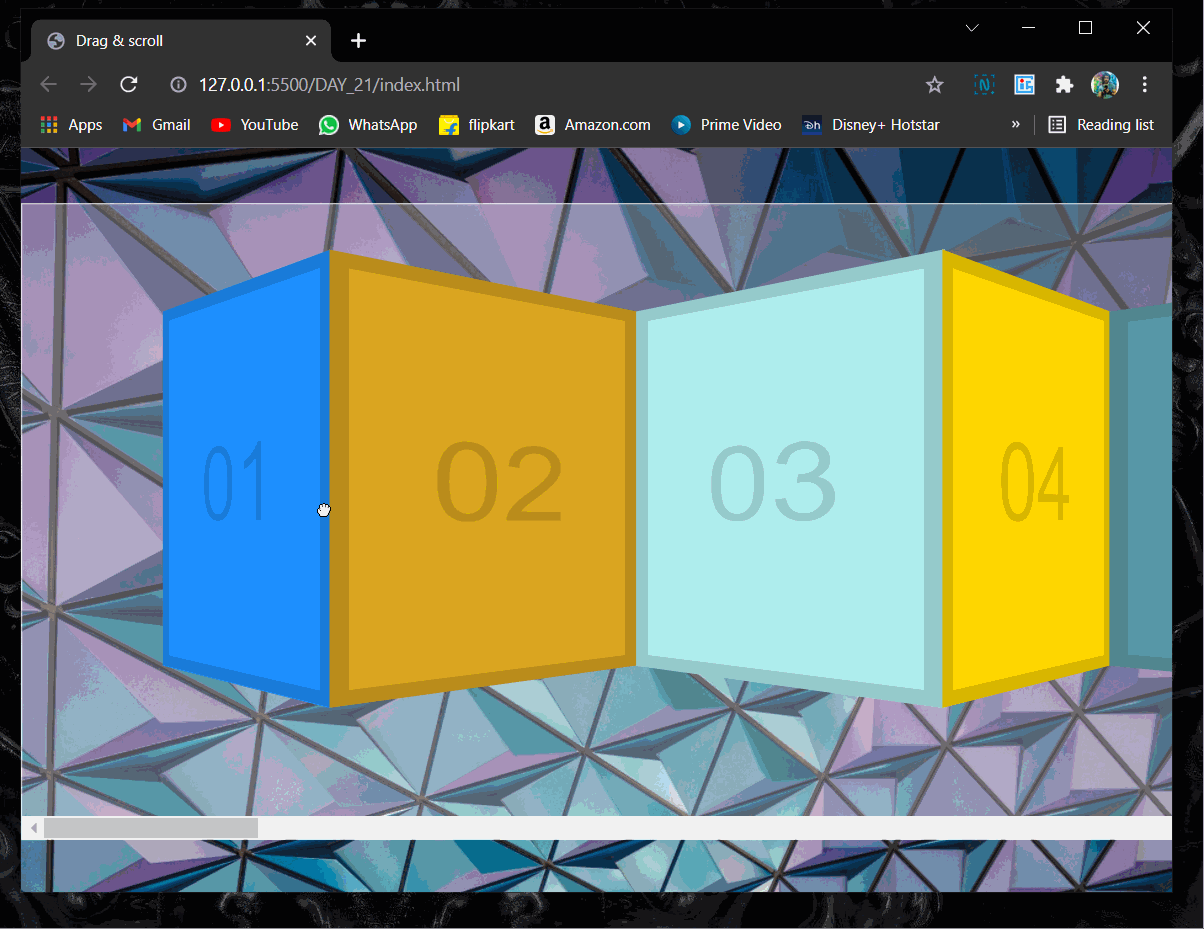This screenshot has height=929, width=1204.
Task: Open the YouTube bookmark
Action: 255,125
